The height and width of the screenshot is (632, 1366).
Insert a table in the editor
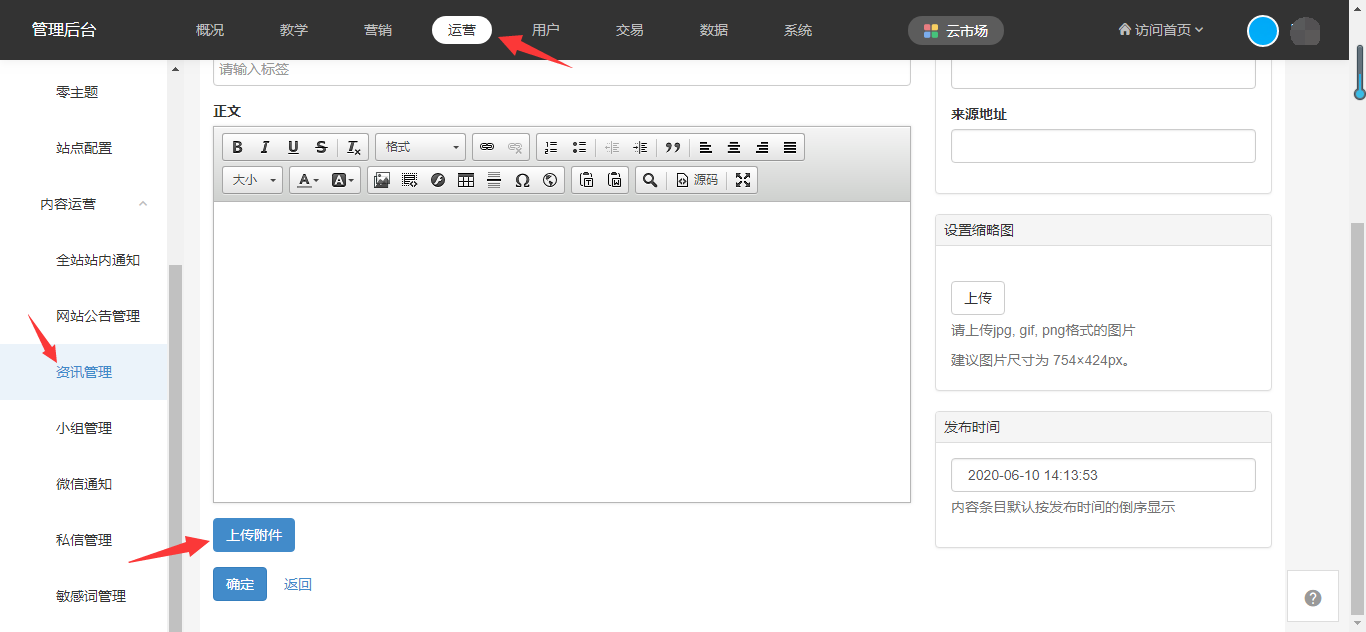click(465, 180)
